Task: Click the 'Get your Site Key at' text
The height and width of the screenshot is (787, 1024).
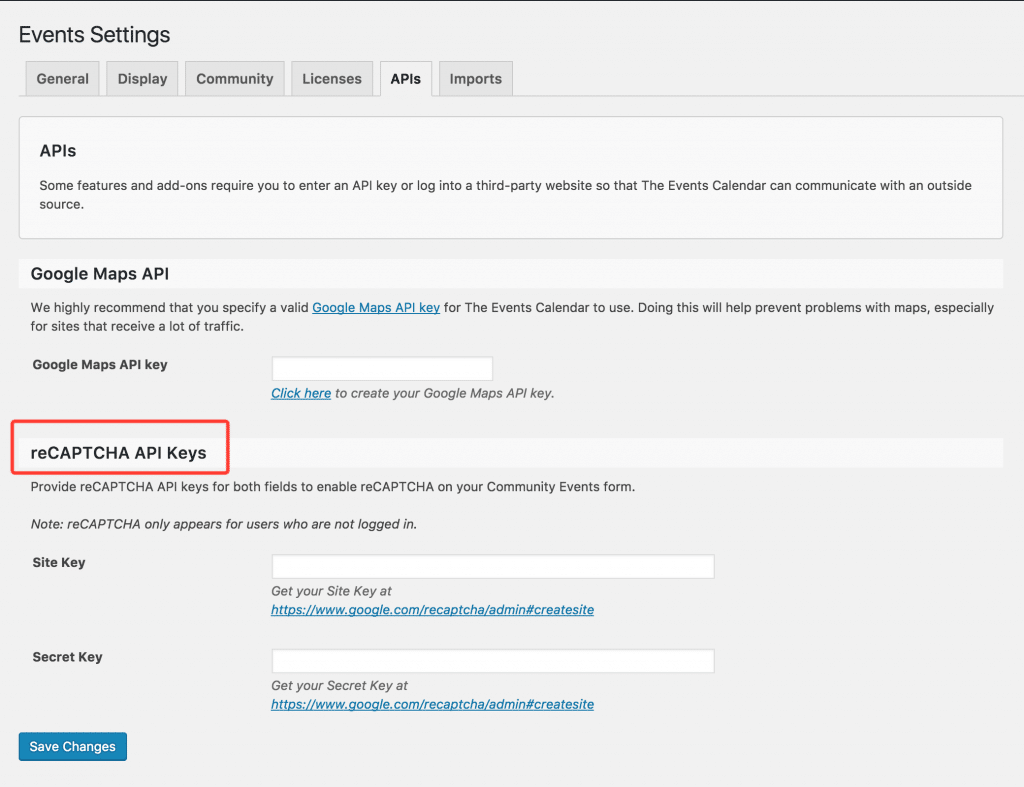Action: tap(331, 591)
